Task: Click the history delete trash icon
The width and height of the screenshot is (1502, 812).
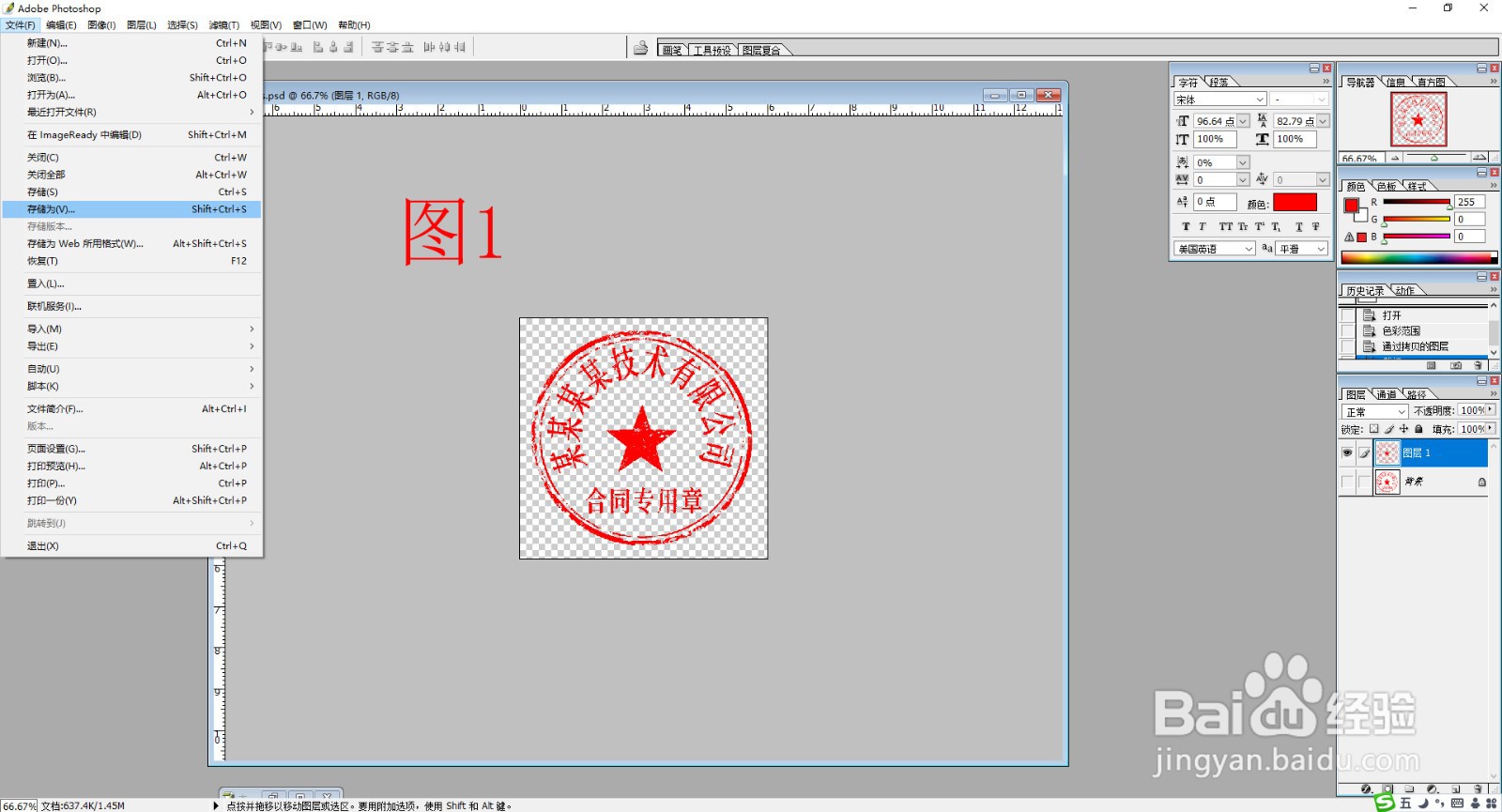Action: (x=1479, y=365)
